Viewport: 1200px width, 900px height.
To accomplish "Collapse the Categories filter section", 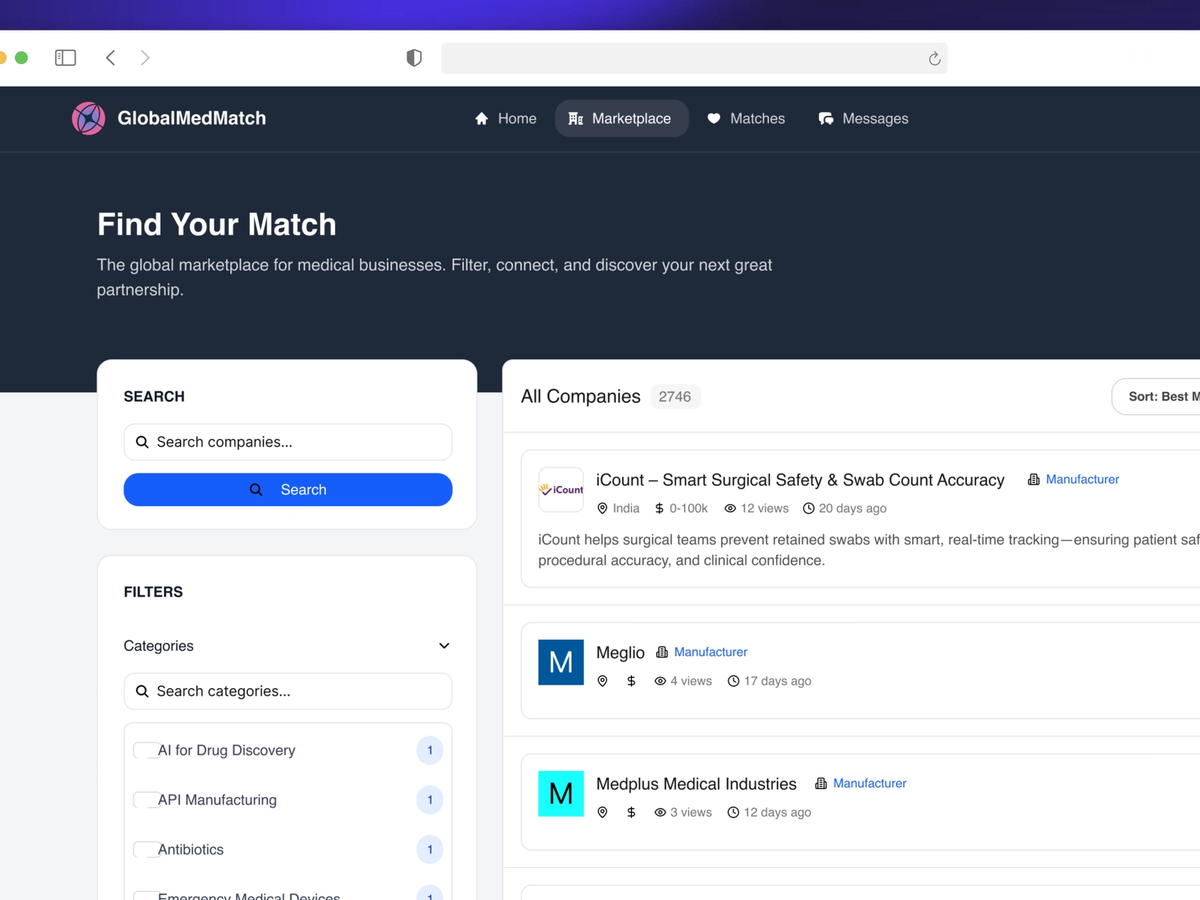I will tap(444, 646).
